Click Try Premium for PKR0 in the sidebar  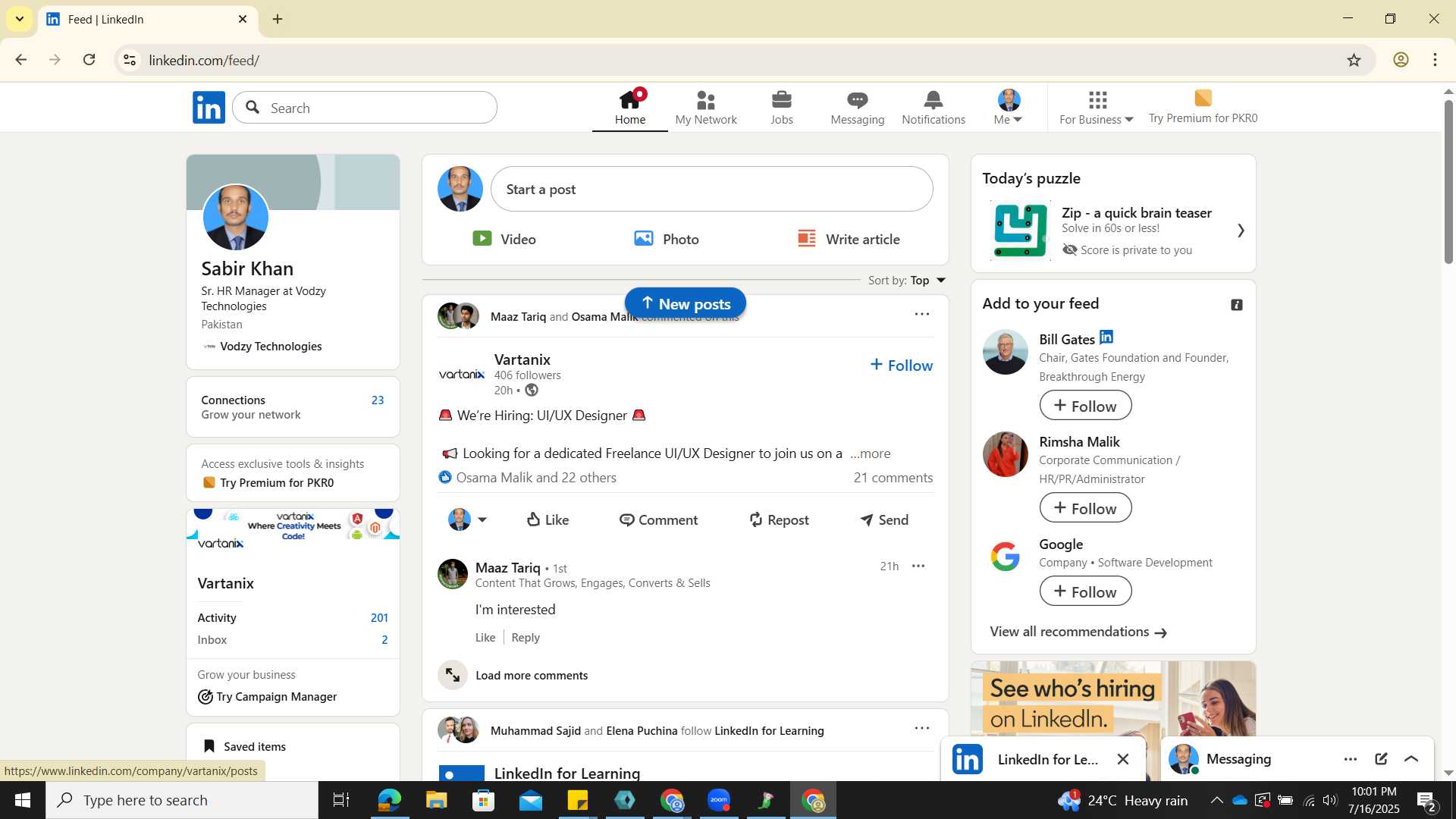click(269, 483)
